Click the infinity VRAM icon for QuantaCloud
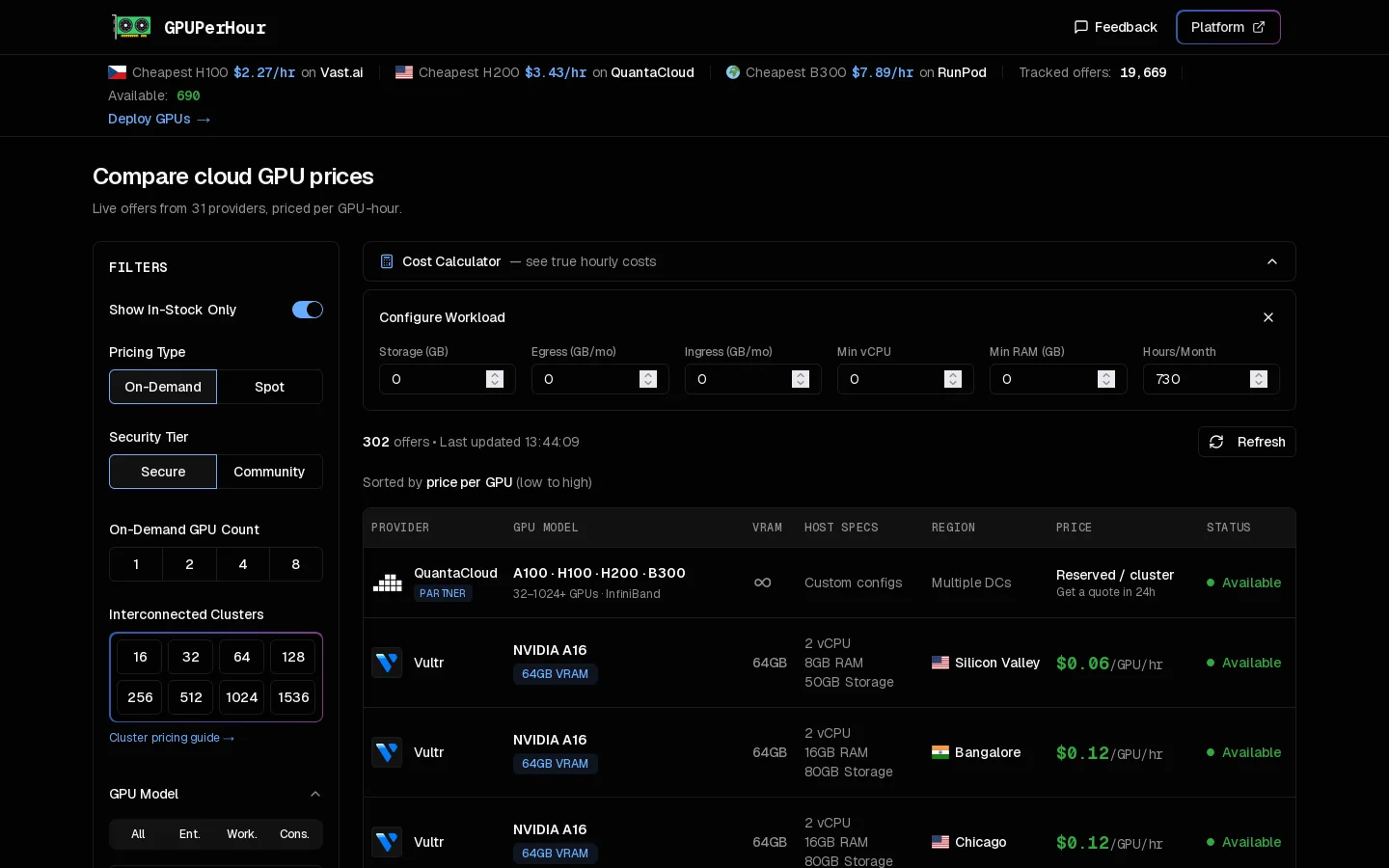Image resolution: width=1389 pixels, height=868 pixels. 762,583
